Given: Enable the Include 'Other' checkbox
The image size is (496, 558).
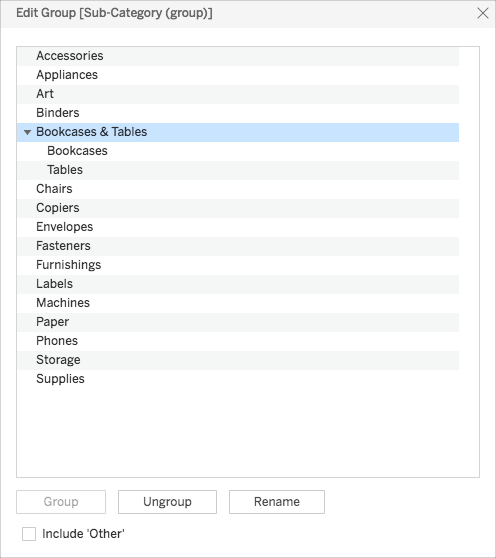Looking at the screenshot, I should [29, 534].
